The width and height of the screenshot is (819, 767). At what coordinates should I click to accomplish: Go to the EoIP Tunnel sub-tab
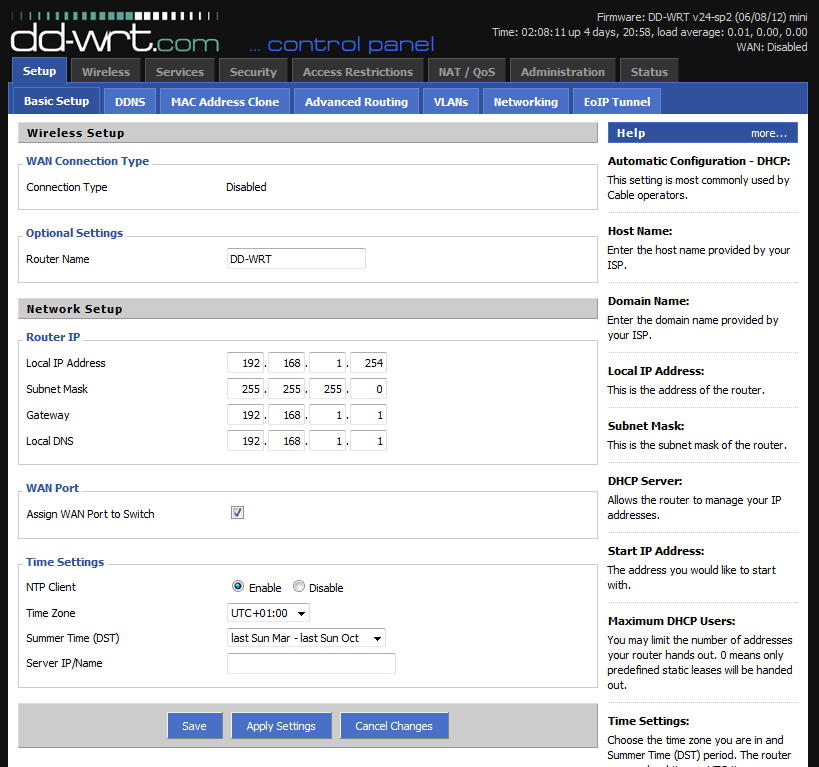(x=617, y=102)
